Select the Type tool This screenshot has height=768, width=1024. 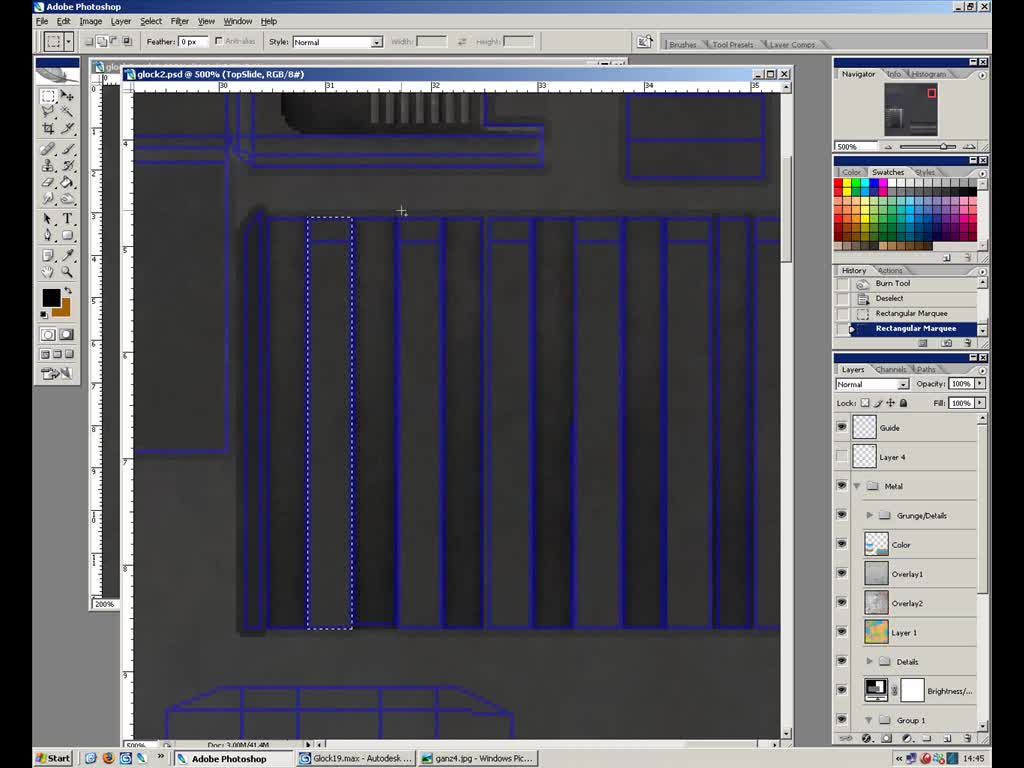(65, 217)
